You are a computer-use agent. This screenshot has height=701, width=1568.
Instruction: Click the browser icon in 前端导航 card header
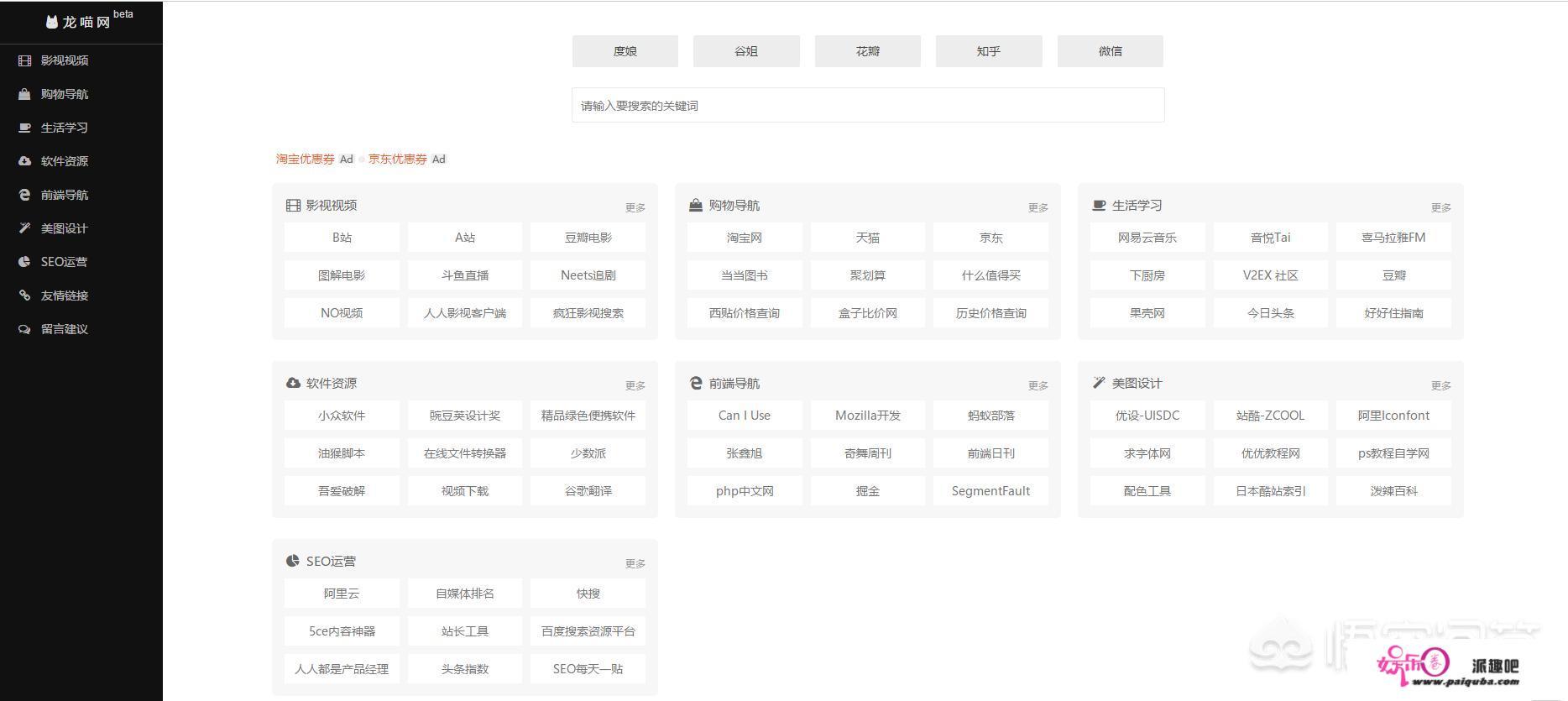click(x=696, y=383)
